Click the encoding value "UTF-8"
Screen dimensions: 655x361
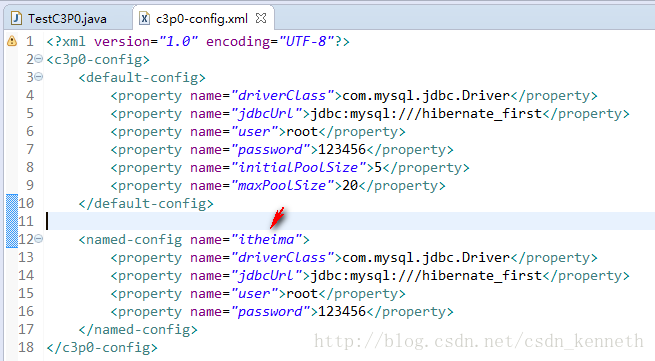tap(306, 41)
